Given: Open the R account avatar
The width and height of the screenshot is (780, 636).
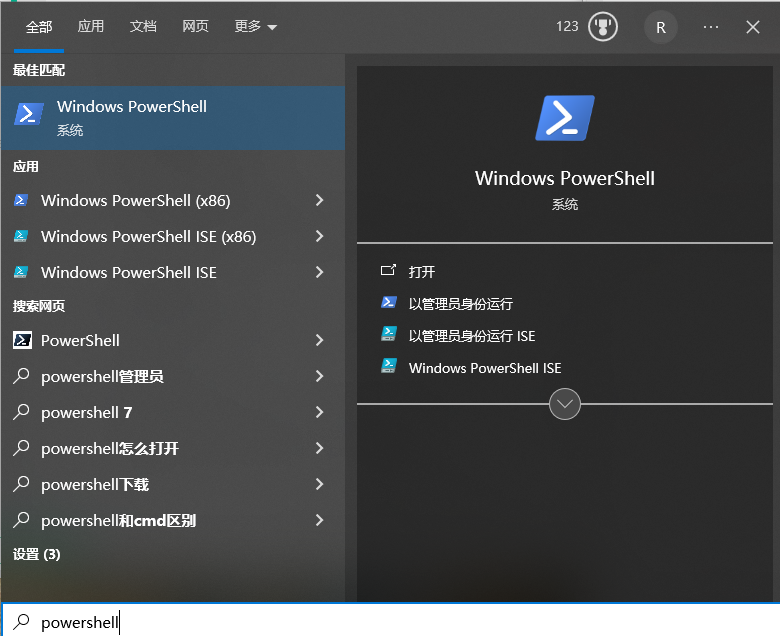Looking at the screenshot, I should point(661,27).
